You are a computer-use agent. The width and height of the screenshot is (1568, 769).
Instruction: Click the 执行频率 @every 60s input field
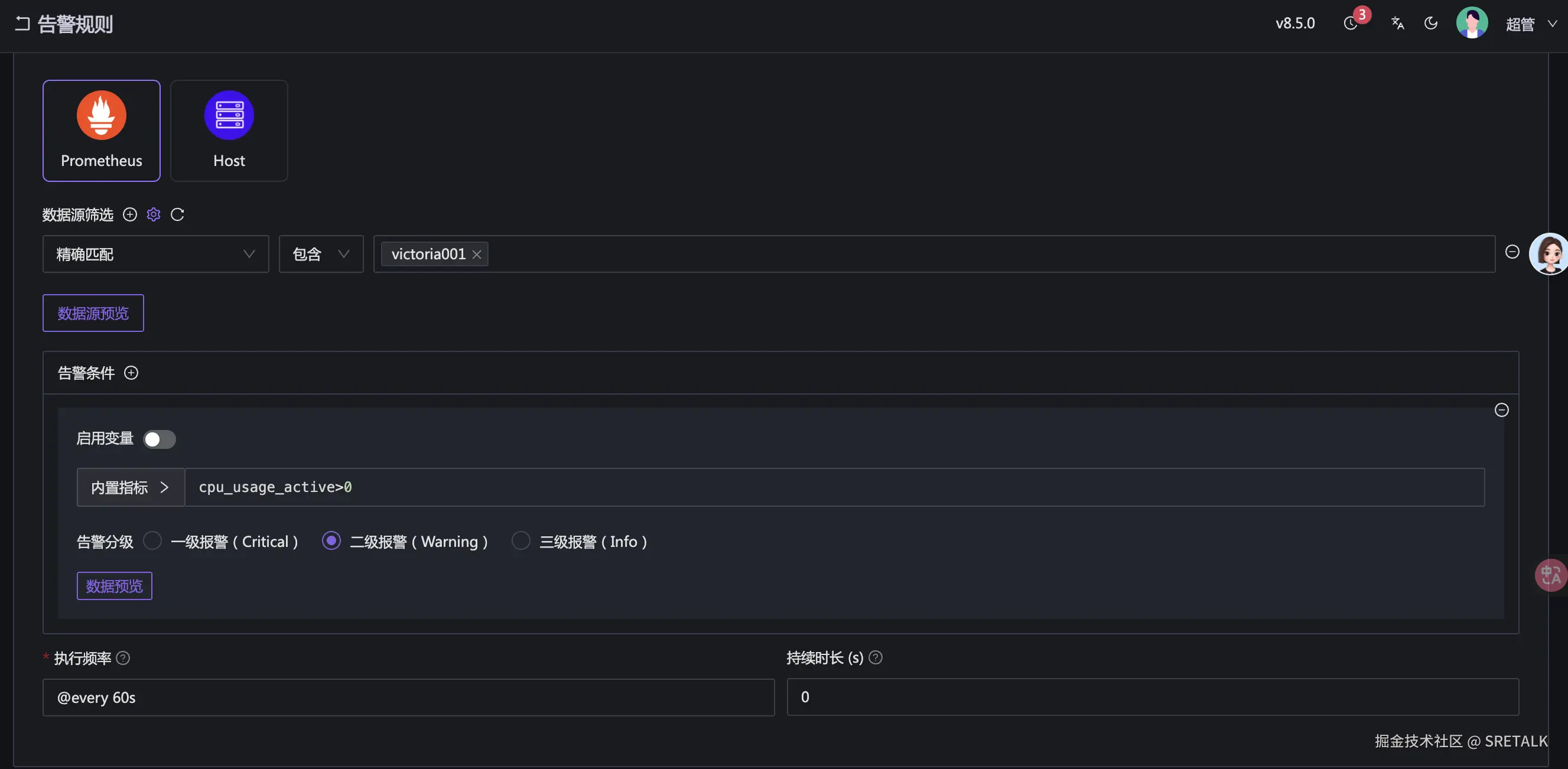tap(408, 697)
